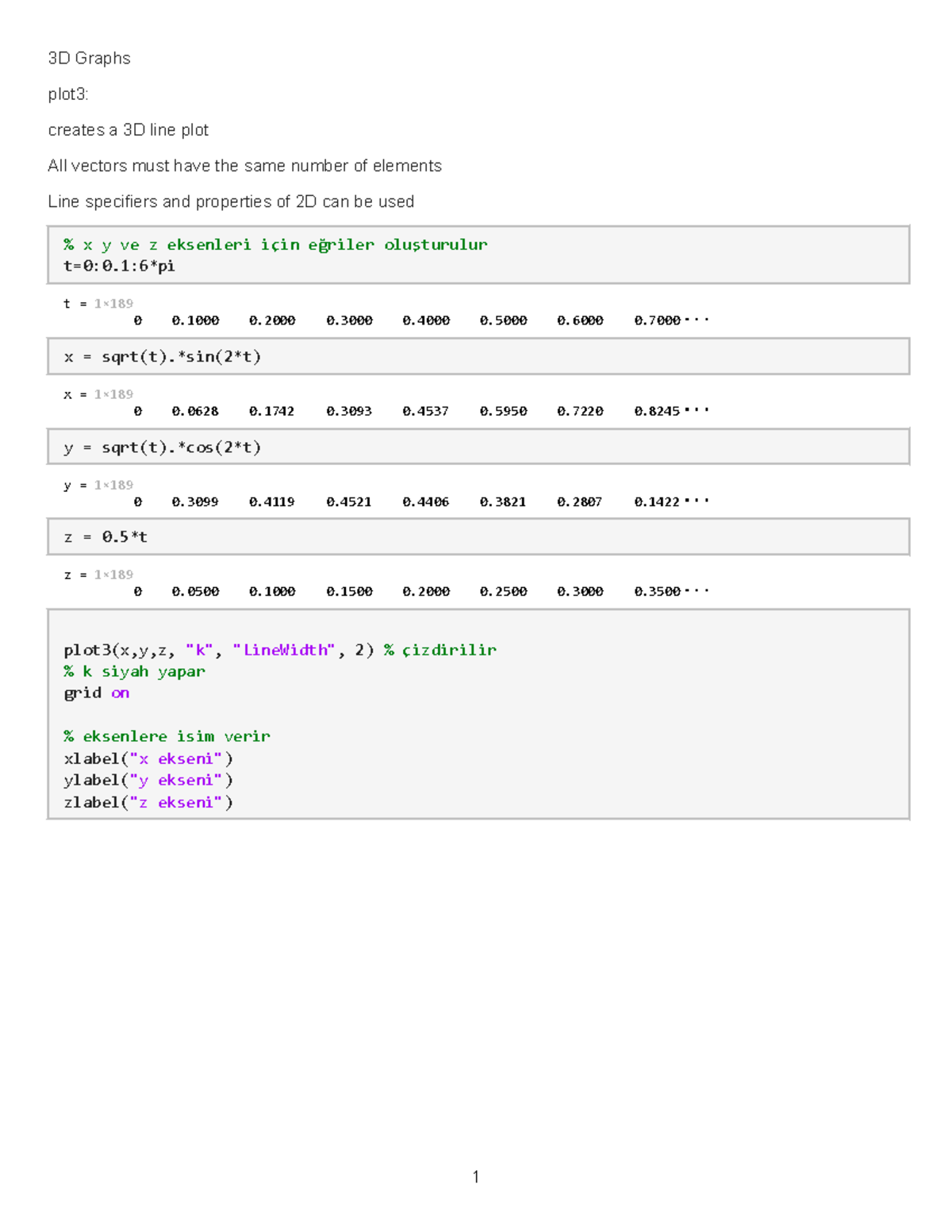Click 'Line specifiers and properties of 2D' line
This screenshot has height=1232, width=952.
click(231, 201)
